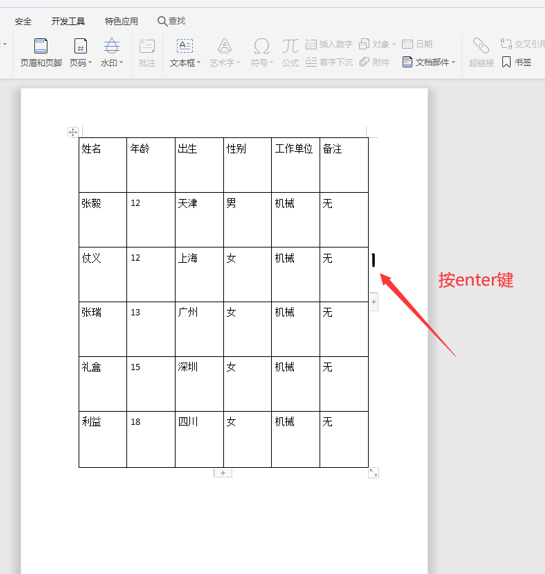Add a column using plus right of table

374,302
